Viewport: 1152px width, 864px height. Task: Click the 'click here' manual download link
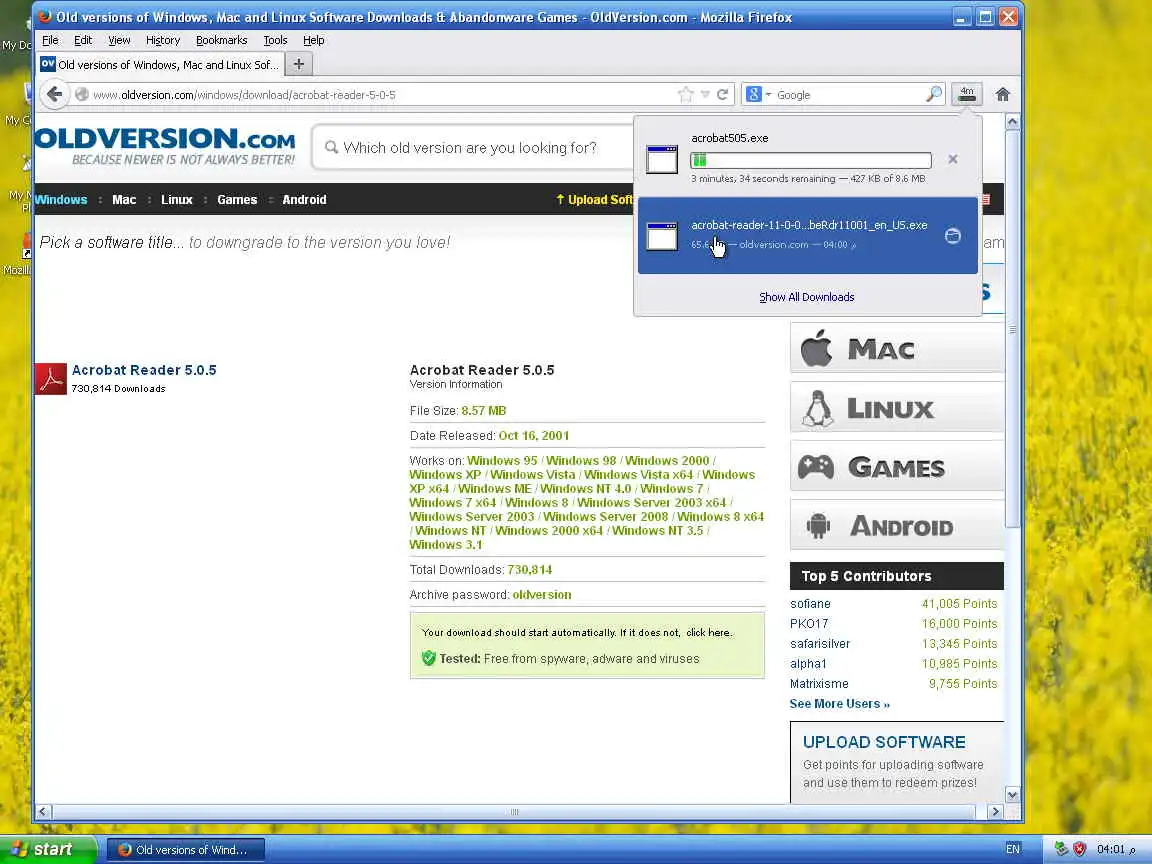click(708, 632)
